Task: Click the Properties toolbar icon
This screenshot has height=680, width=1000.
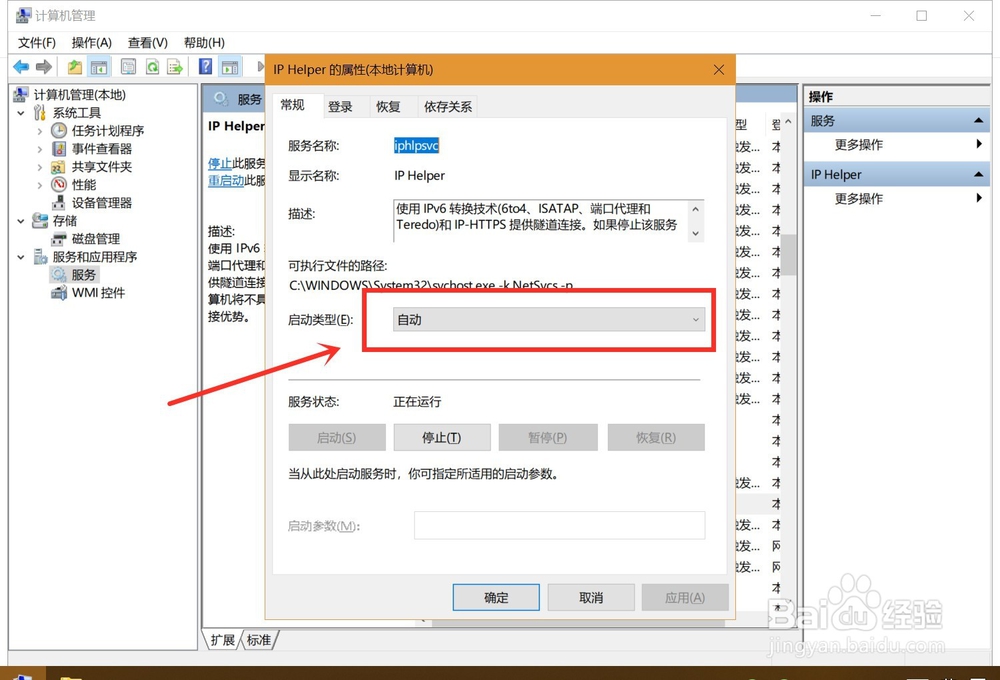Action: (x=128, y=66)
